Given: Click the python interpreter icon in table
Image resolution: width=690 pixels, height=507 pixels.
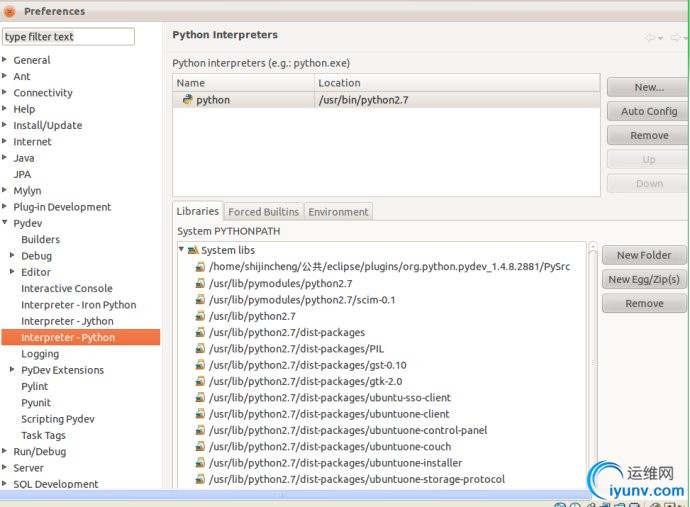Looking at the screenshot, I should point(187,100).
